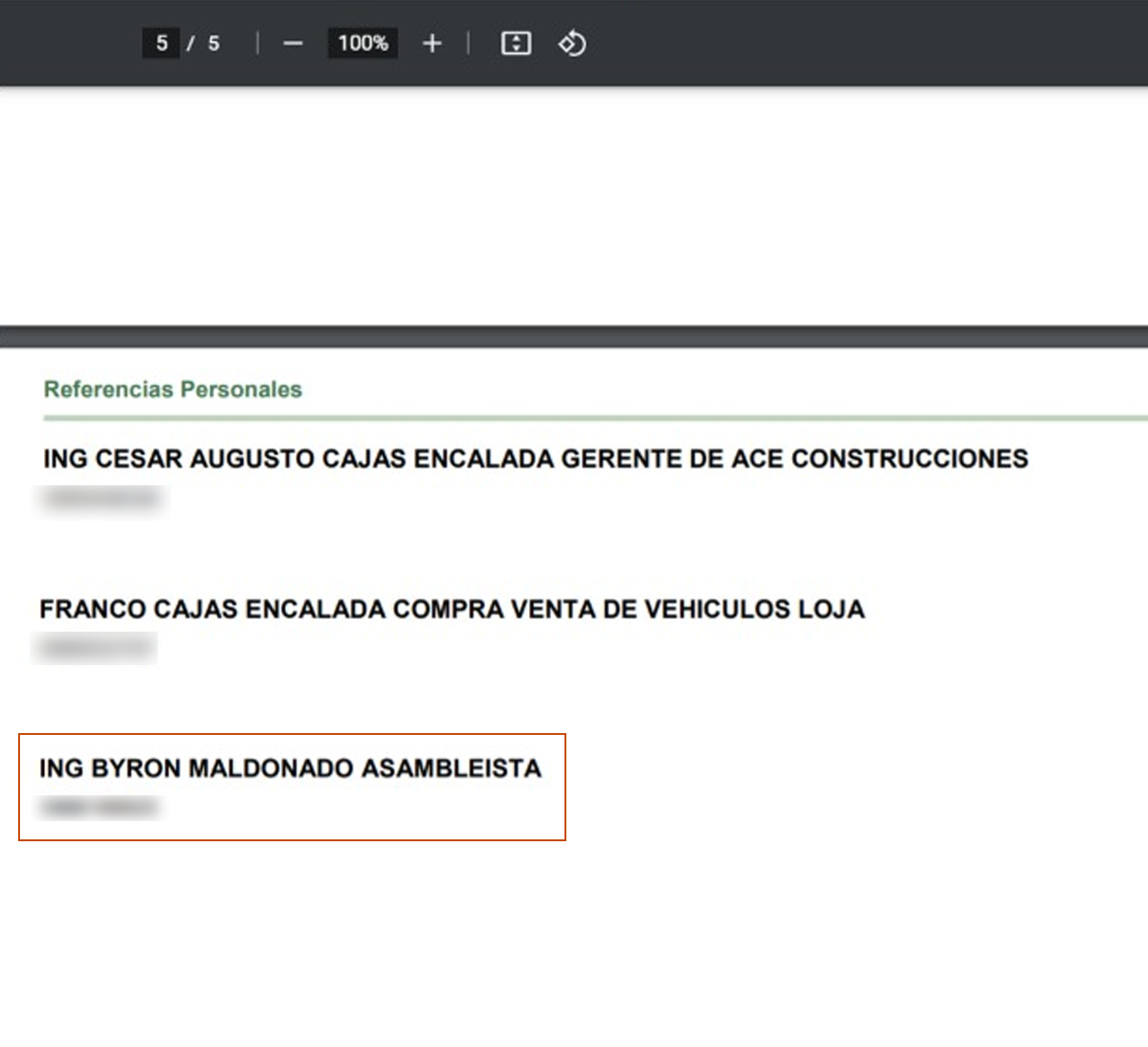Click the word ASAMBLEISTA

pyautogui.click(x=452, y=769)
